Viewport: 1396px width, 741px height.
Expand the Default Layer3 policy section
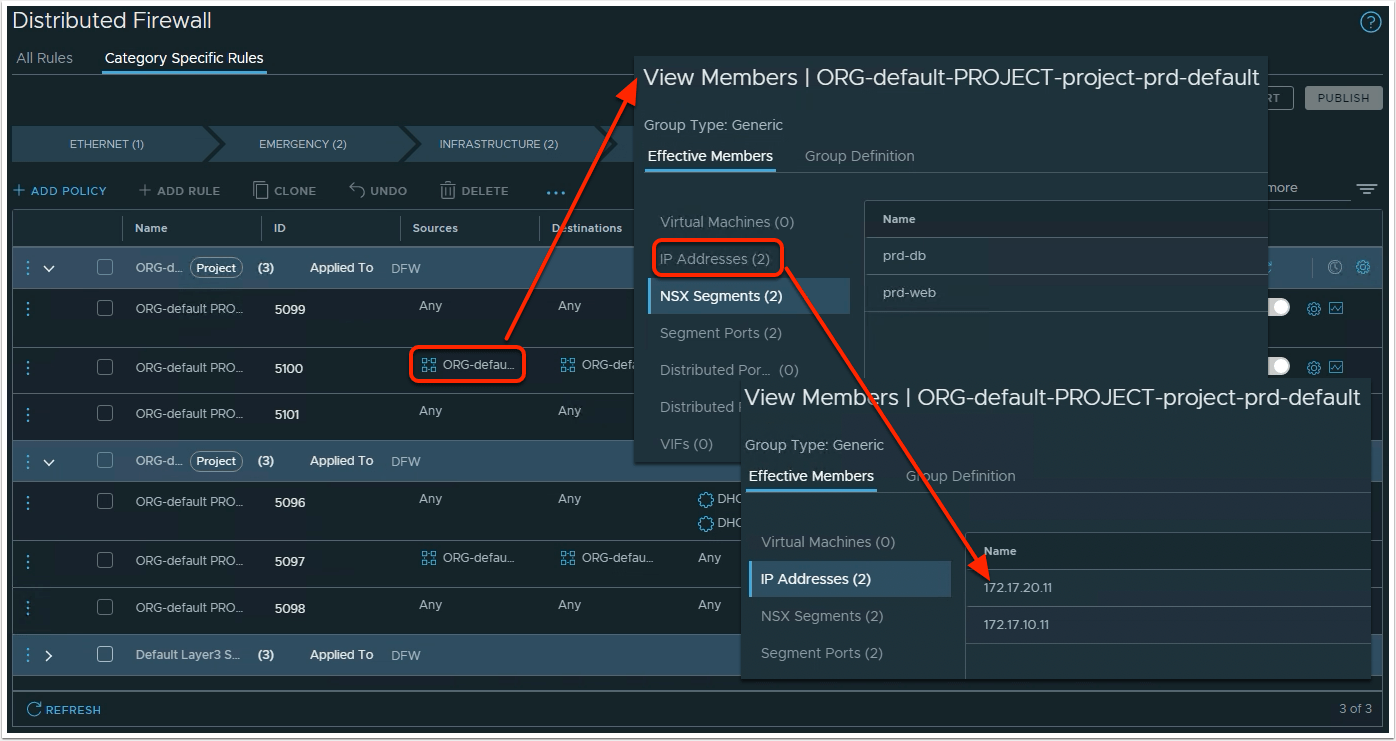[49, 655]
